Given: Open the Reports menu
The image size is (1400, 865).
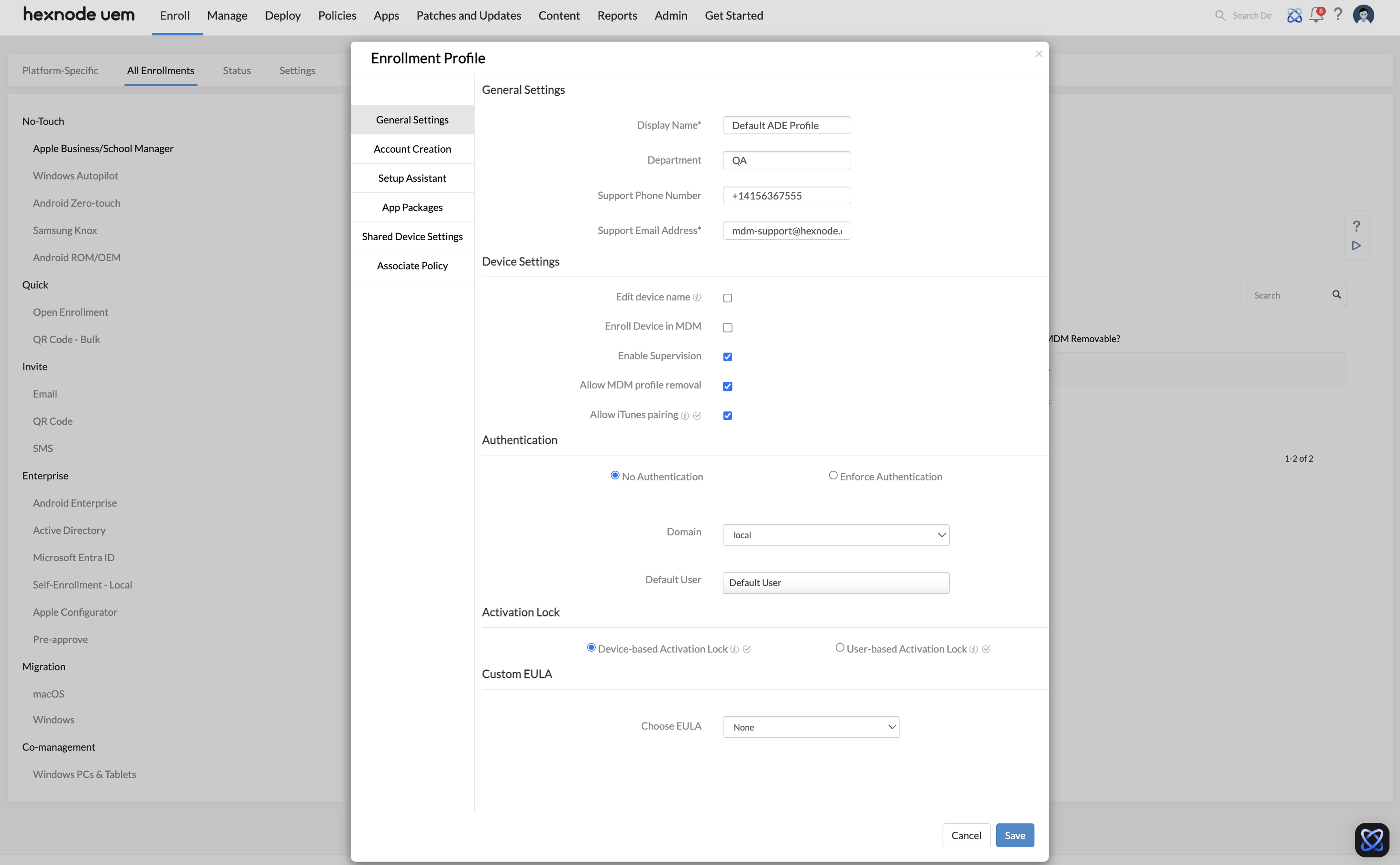Looking at the screenshot, I should click(617, 15).
